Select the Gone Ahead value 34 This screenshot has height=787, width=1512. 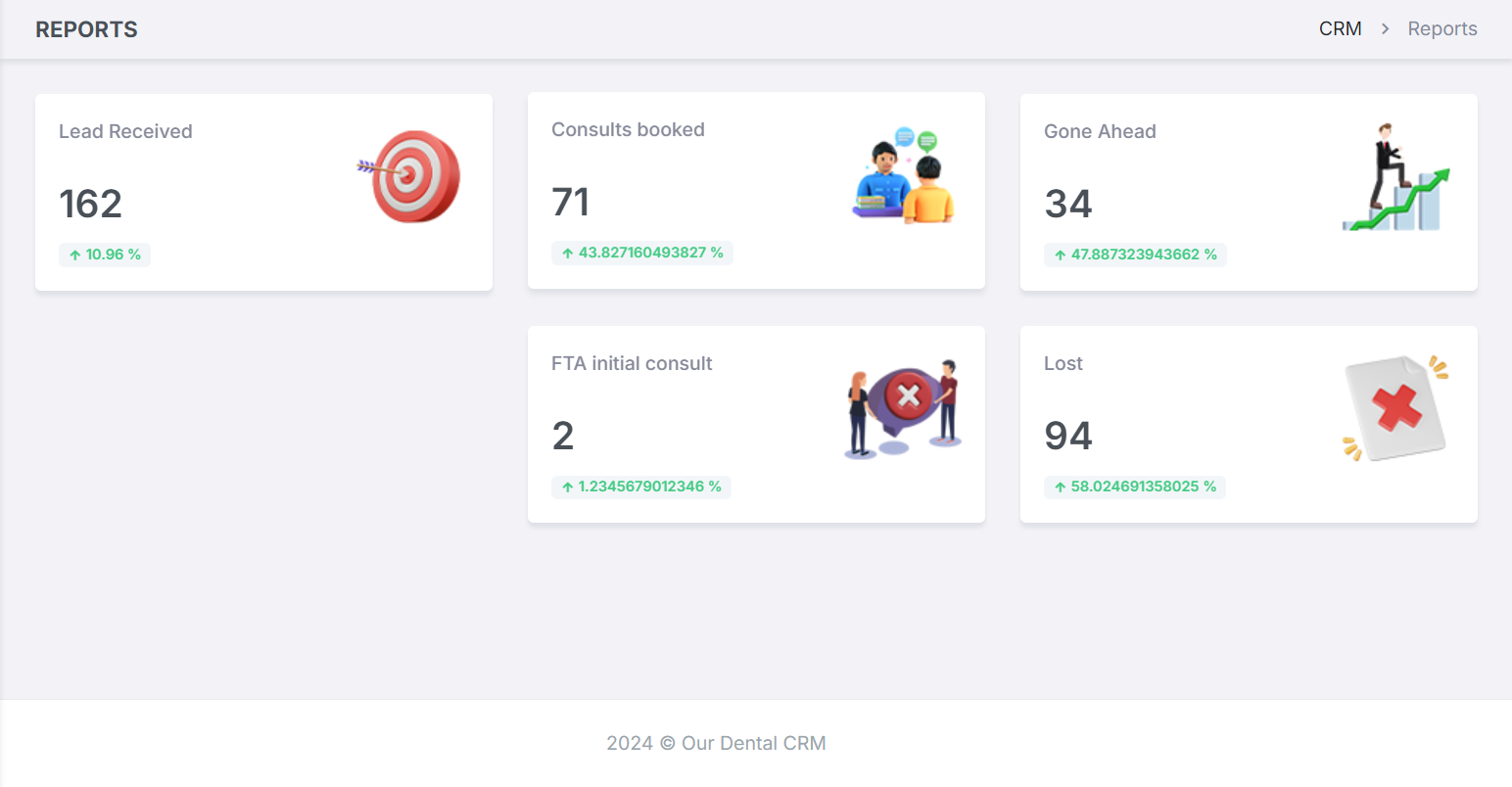click(x=1068, y=204)
